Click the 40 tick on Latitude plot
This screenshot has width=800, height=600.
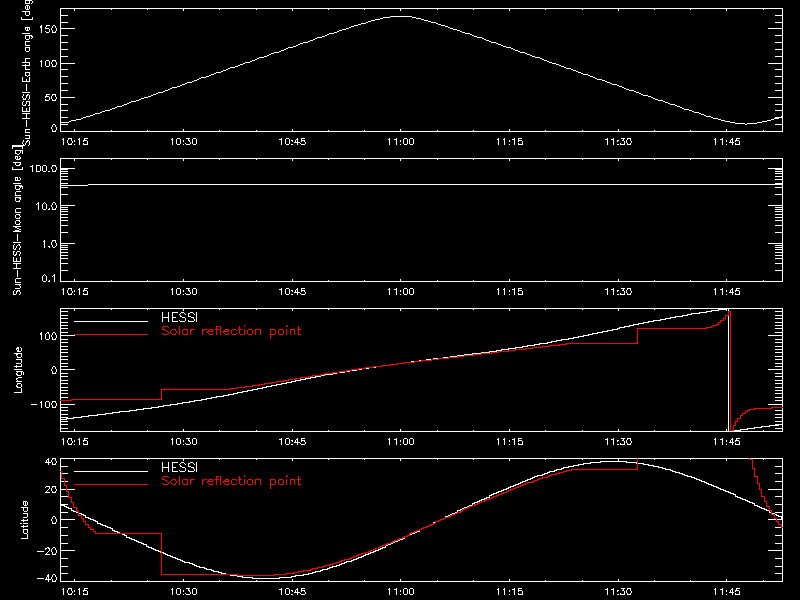click(51, 462)
